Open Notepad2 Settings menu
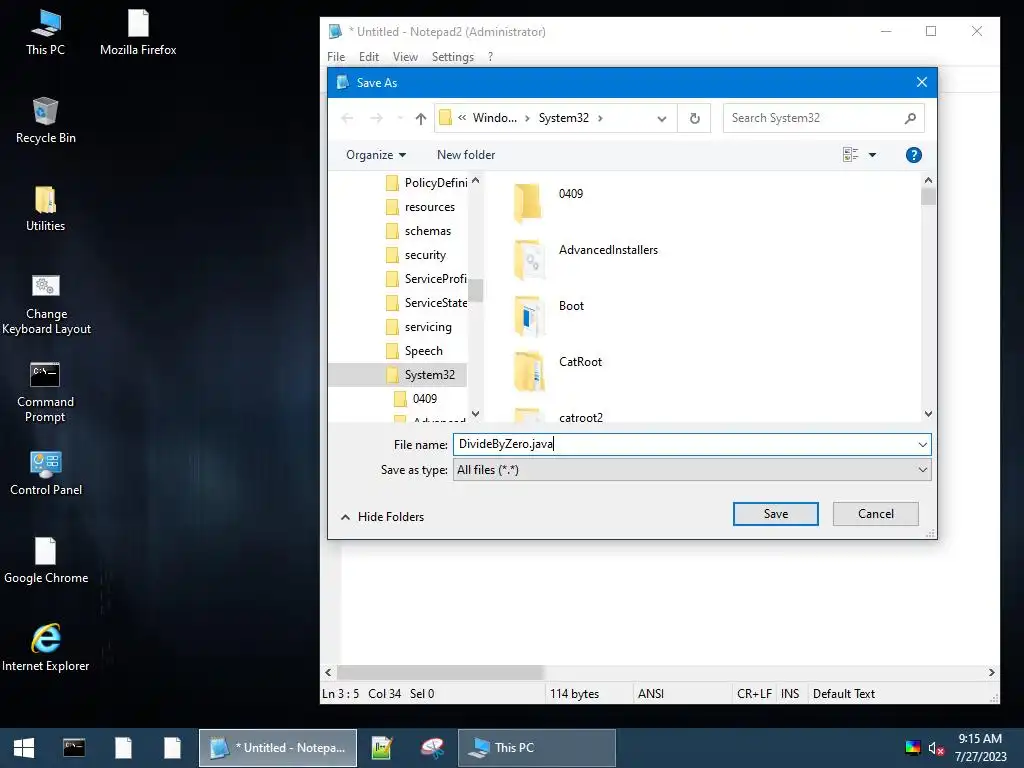 pos(453,57)
